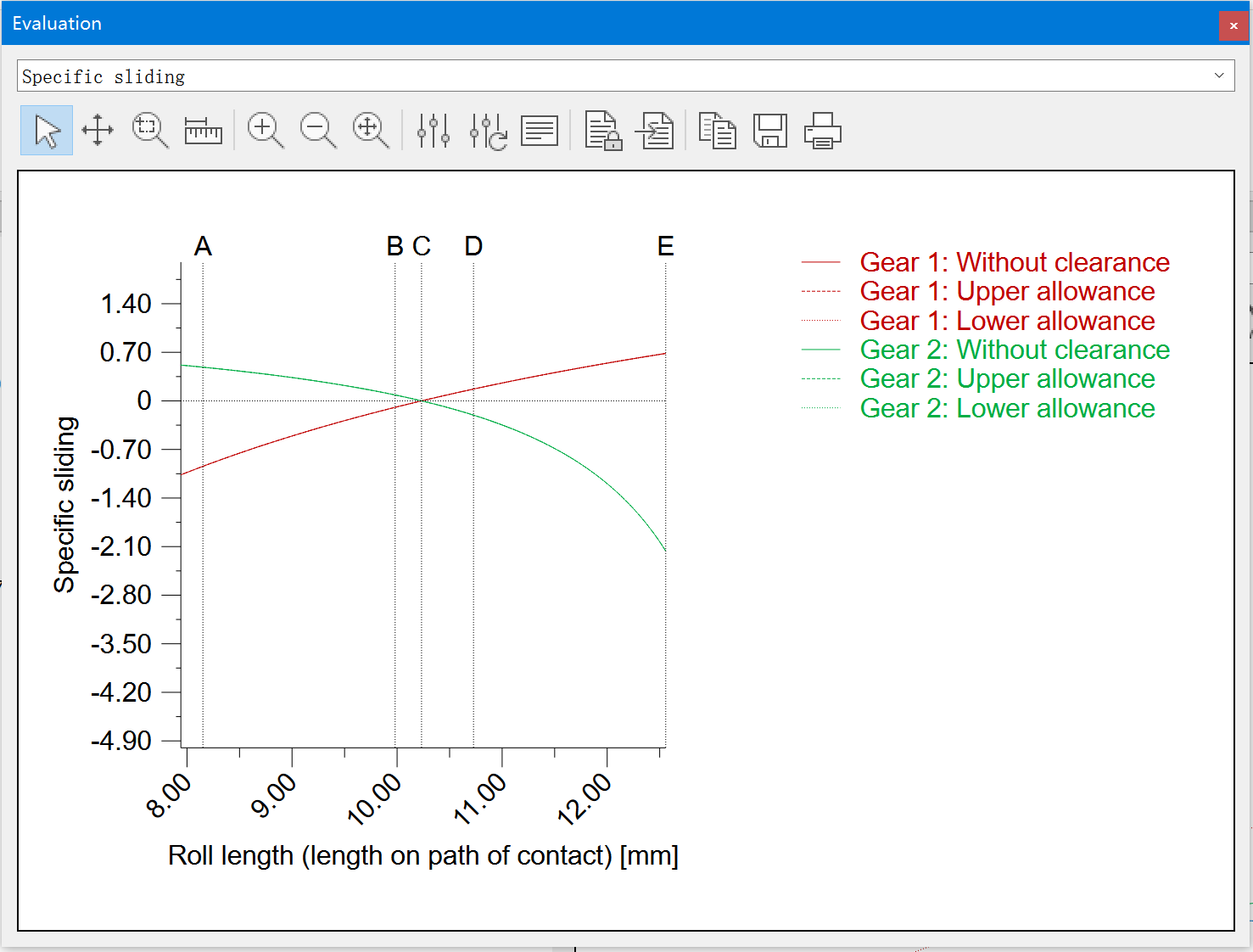Click the import-into-document arrow icon
This screenshot has height=952, width=1253.
656,131
